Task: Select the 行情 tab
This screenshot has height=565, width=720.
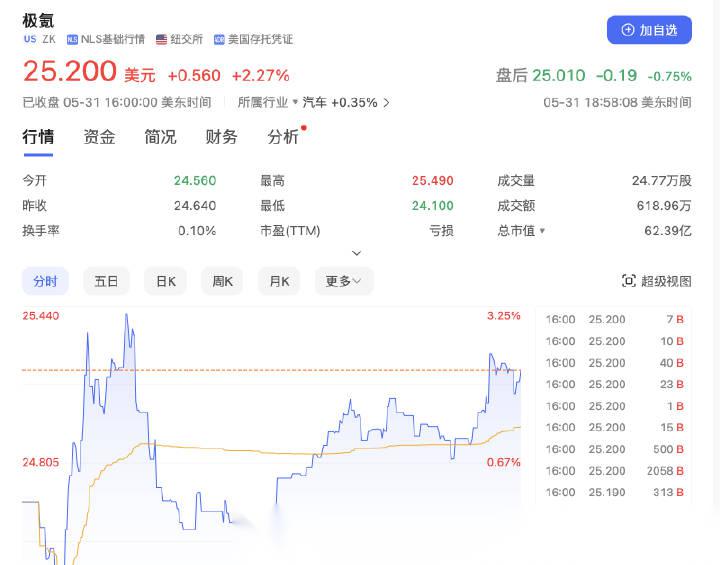Action: 38,137
